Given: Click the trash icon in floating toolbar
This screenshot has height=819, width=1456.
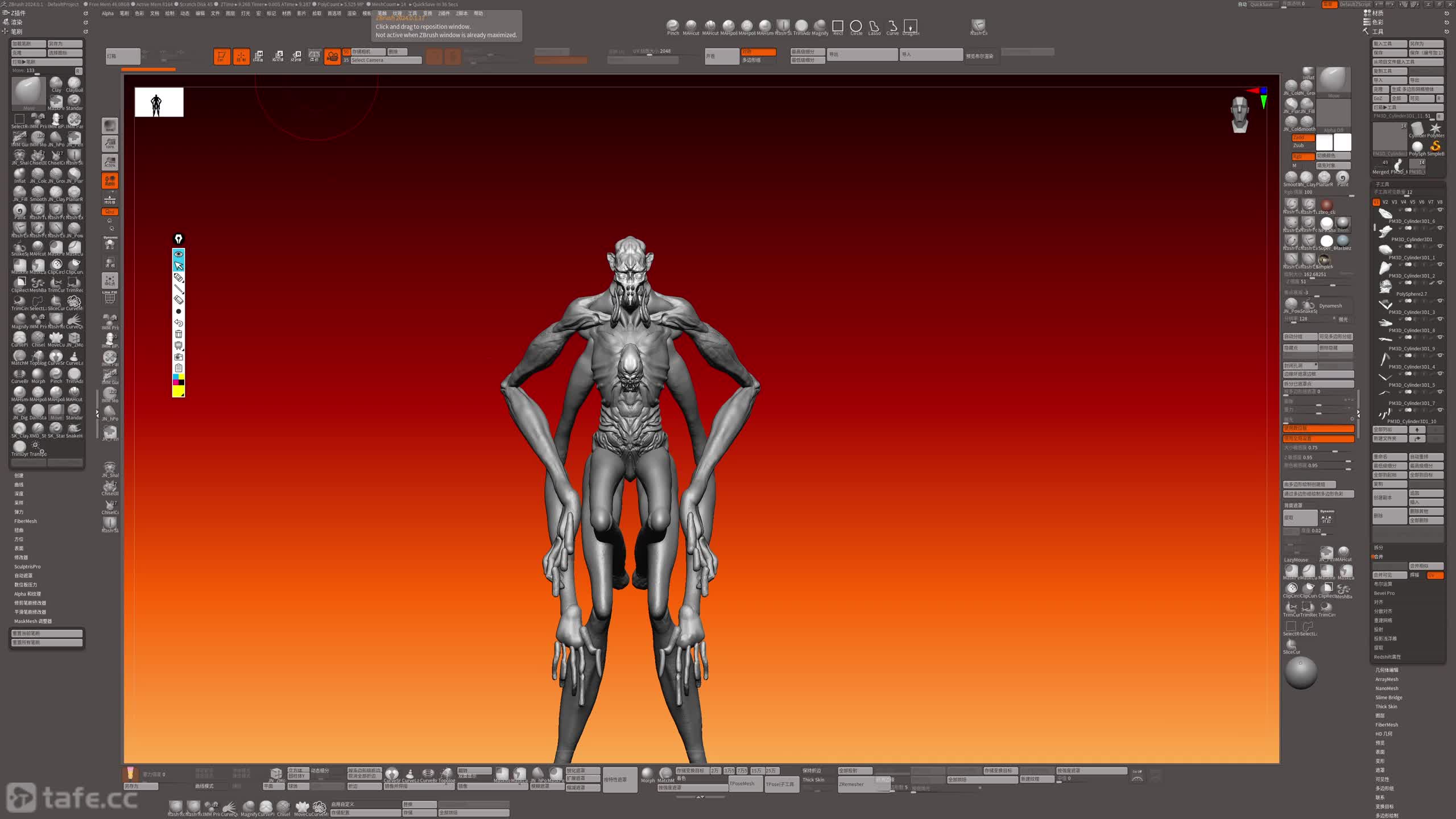Looking at the screenshot, I should tap(179, 334).
